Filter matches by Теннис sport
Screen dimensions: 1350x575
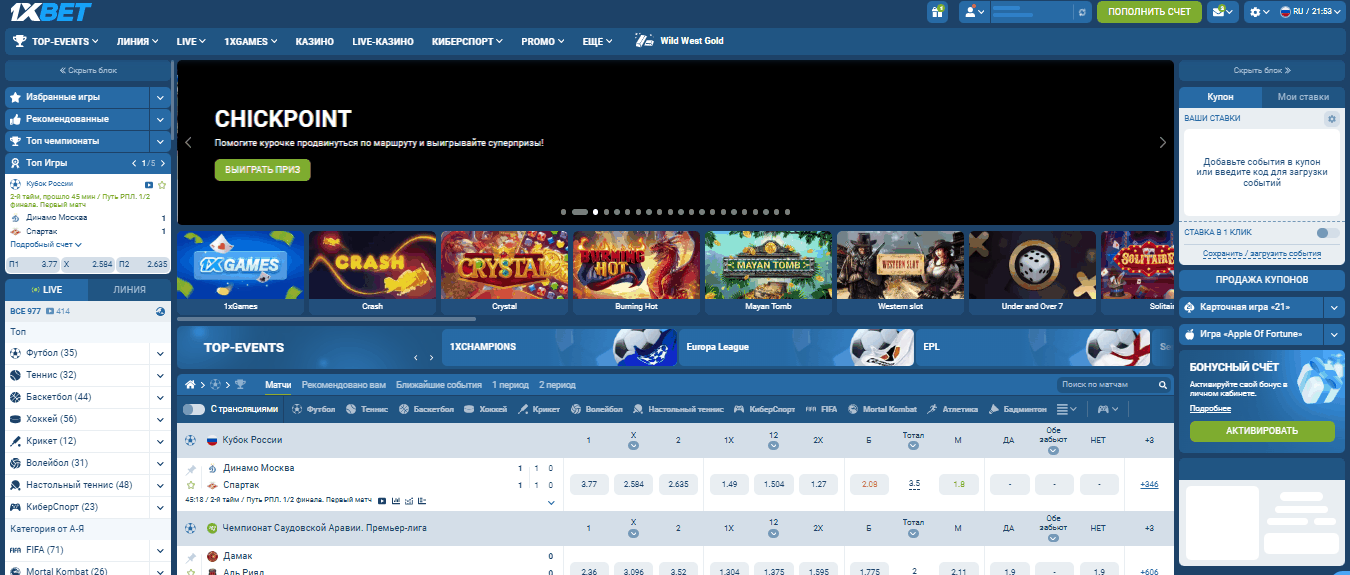pyautogui.click(x=366, y=409)
